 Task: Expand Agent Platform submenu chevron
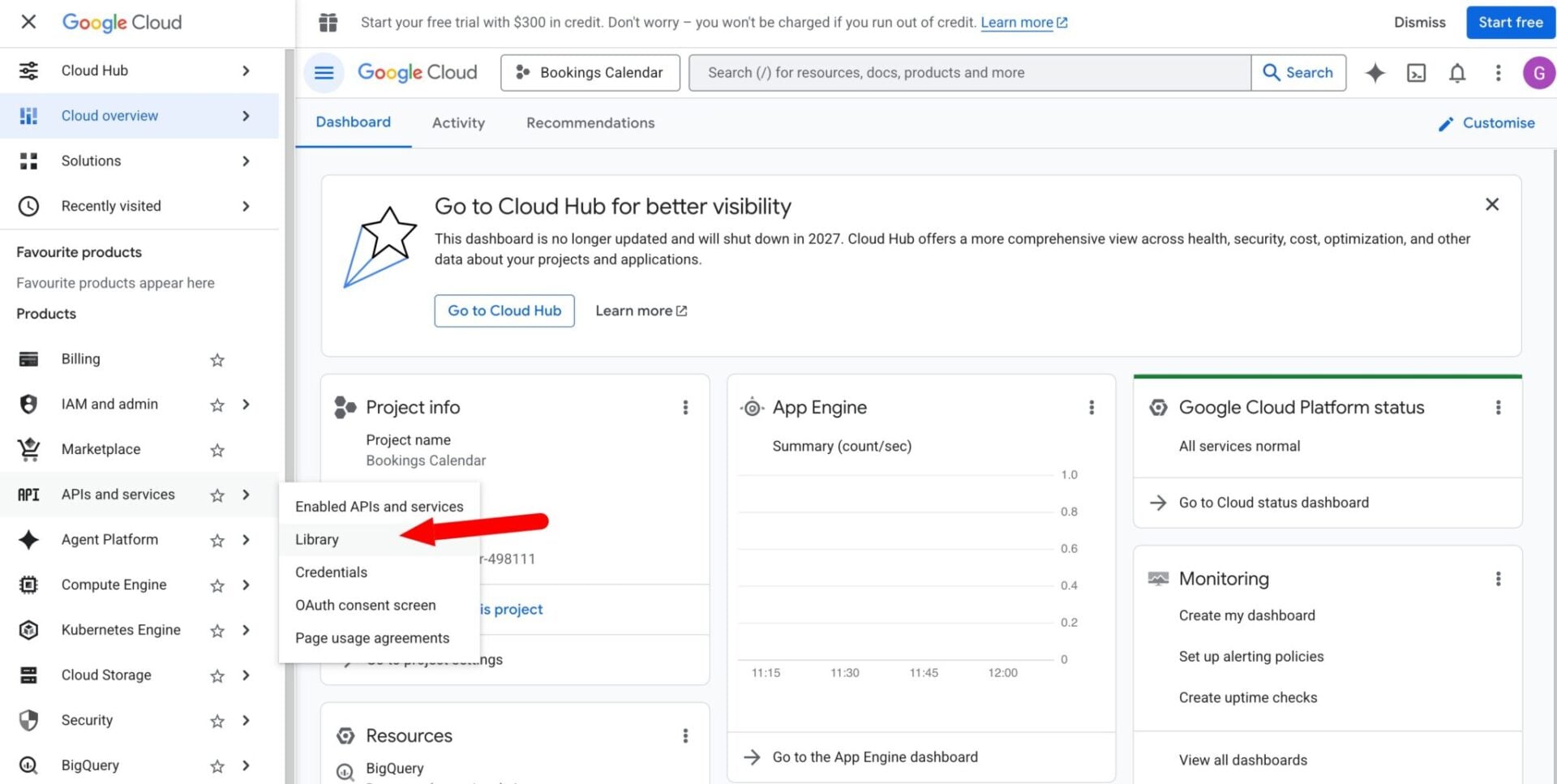246,540
